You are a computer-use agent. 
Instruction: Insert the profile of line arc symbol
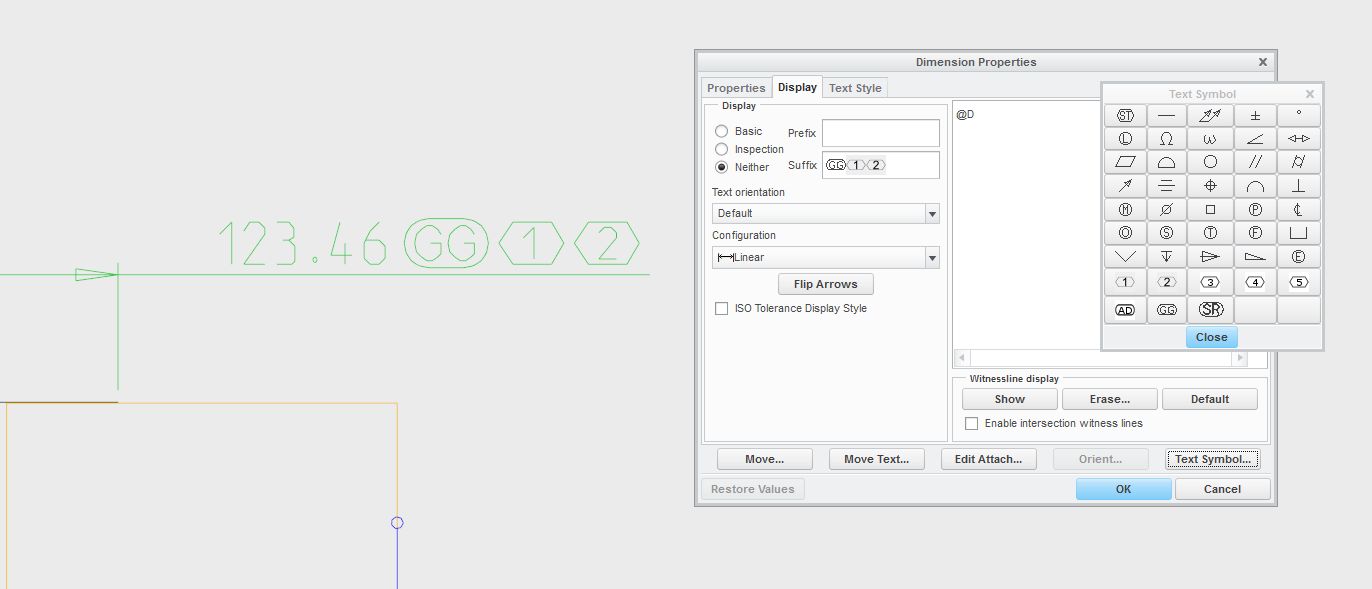pyautogui.click(x=1254, y=186)
